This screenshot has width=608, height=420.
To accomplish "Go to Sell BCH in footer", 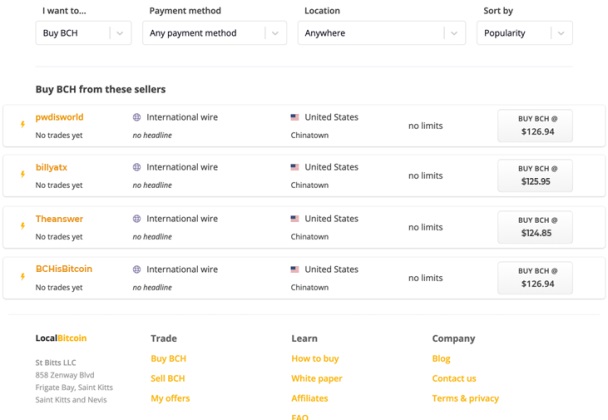I will 167,378.
